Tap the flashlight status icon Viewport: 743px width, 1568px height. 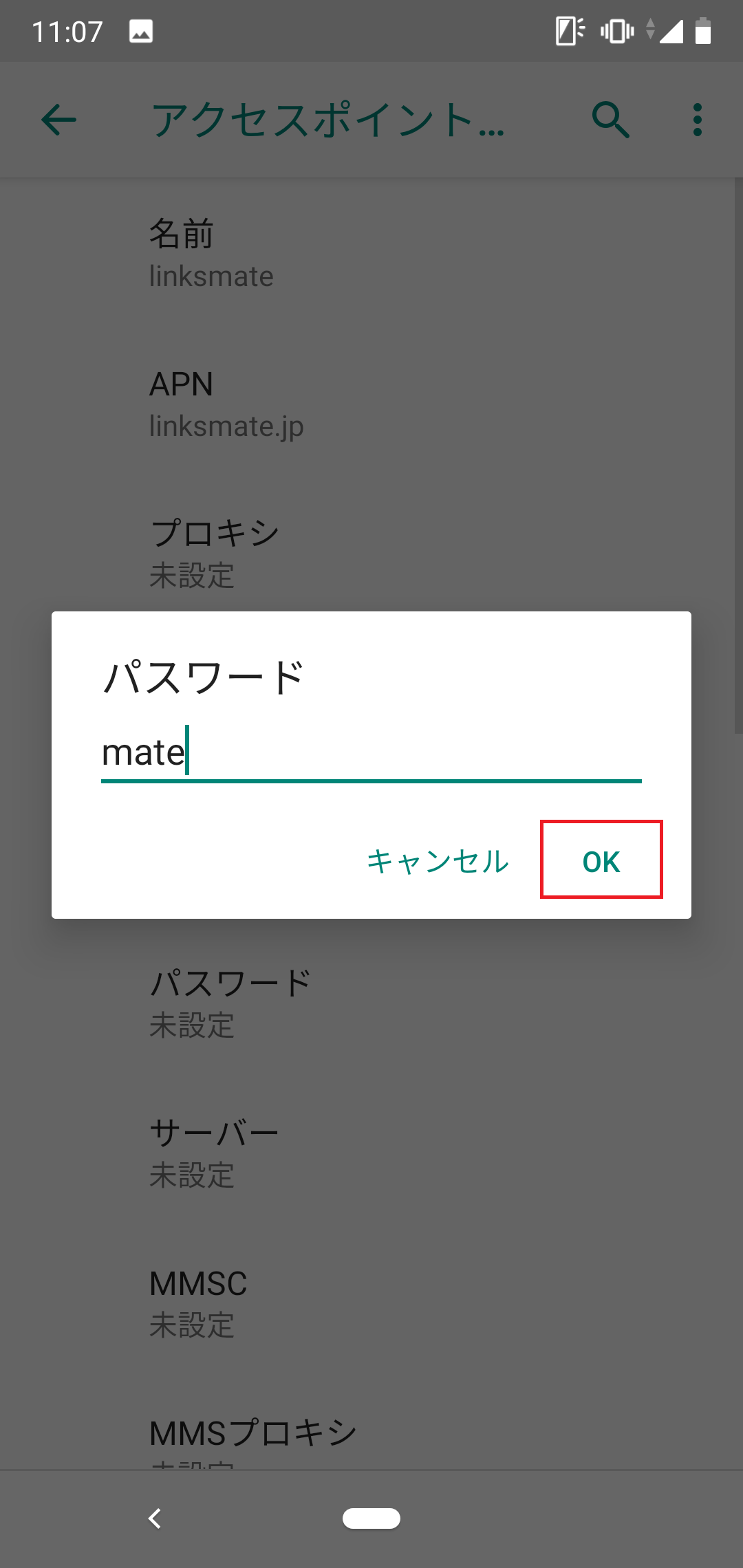[x=568, y=31]
